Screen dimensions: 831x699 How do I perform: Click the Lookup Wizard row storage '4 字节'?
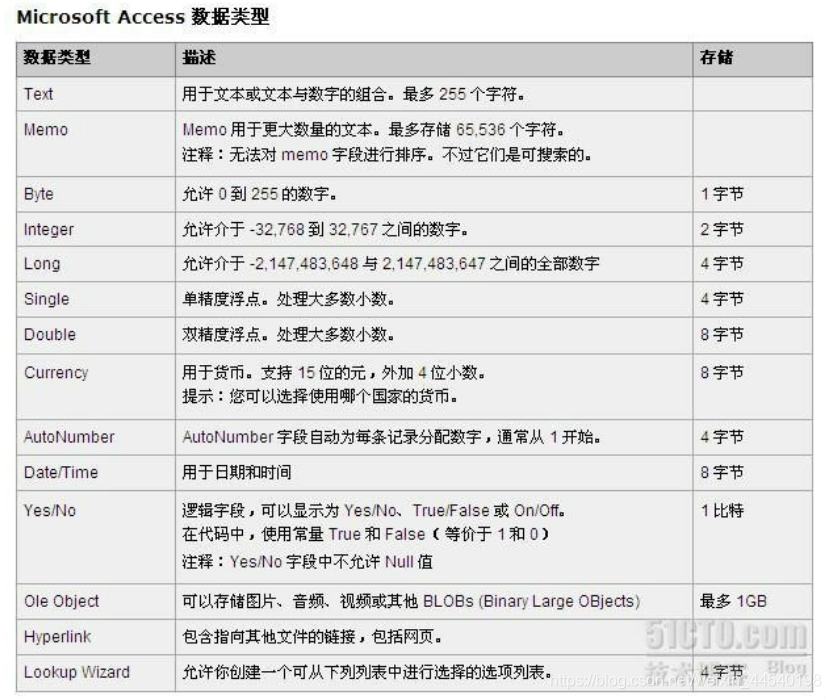[722, 671]
